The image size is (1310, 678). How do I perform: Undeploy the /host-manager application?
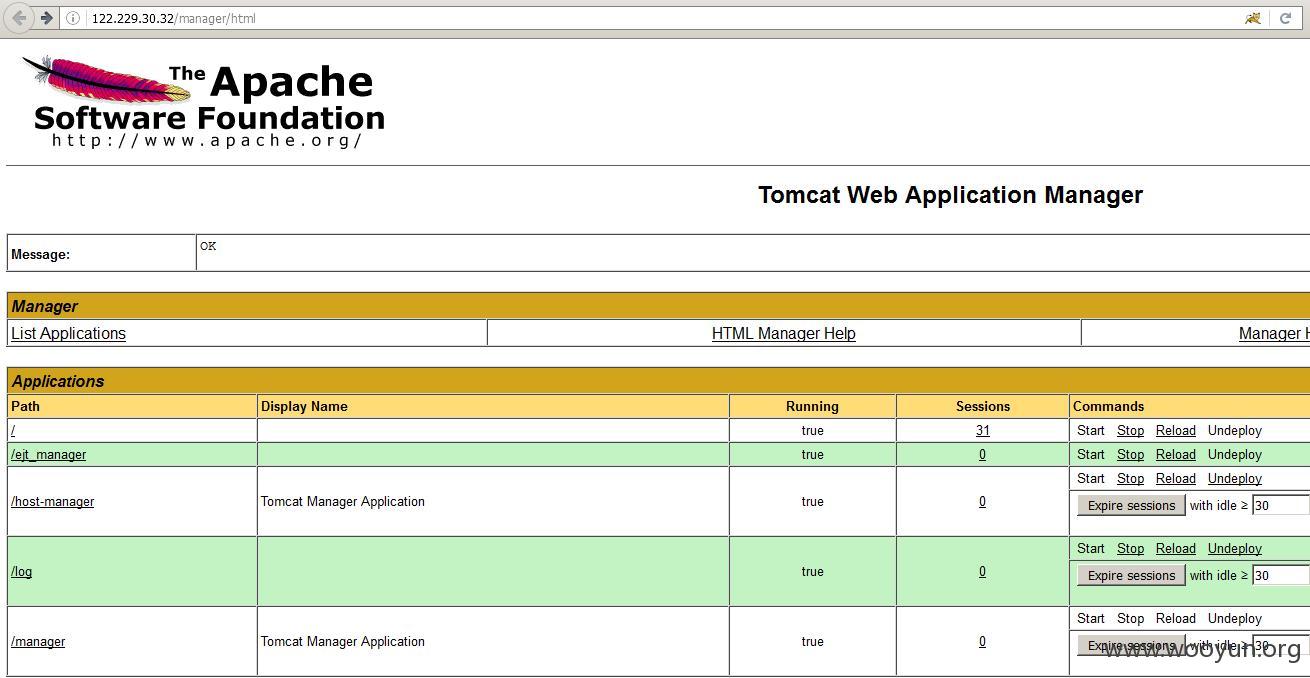[1234, 478]
